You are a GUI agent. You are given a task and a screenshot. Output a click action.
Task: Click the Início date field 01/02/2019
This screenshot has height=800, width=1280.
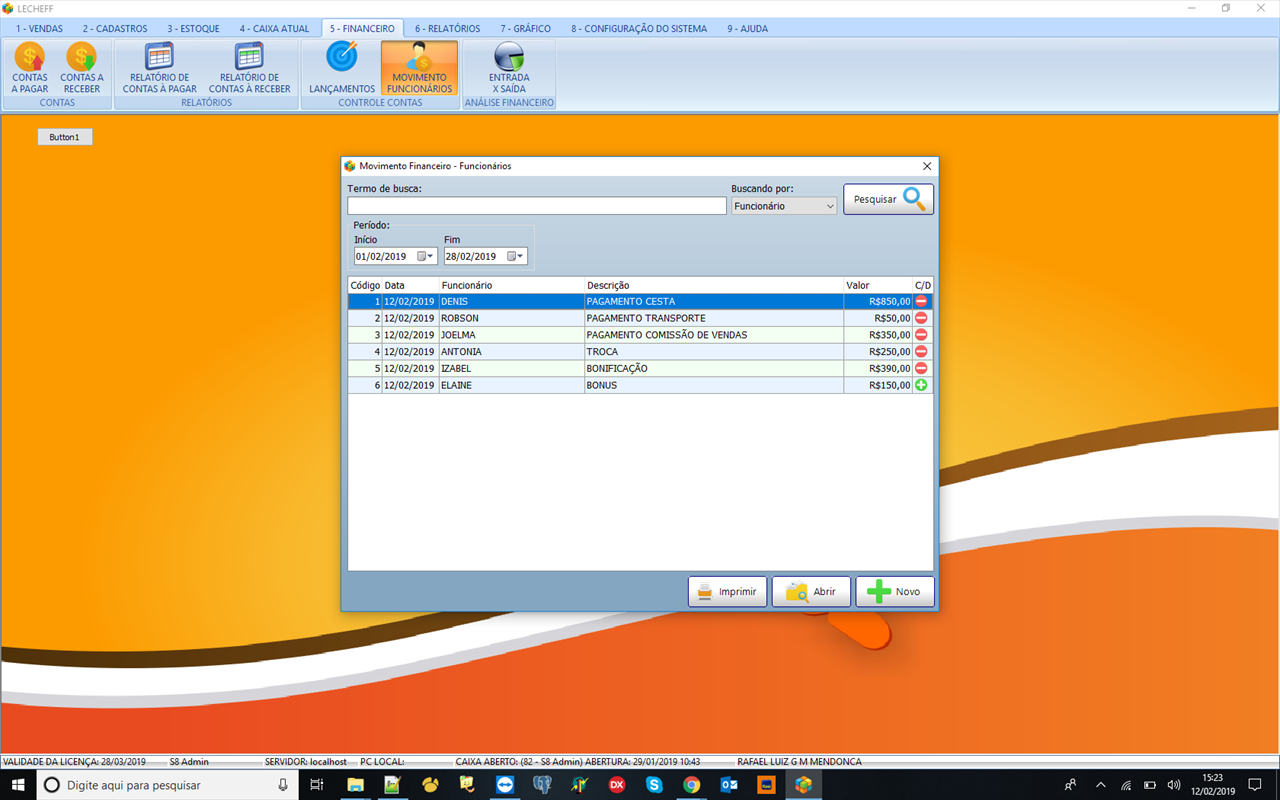[x=396, y=256]
